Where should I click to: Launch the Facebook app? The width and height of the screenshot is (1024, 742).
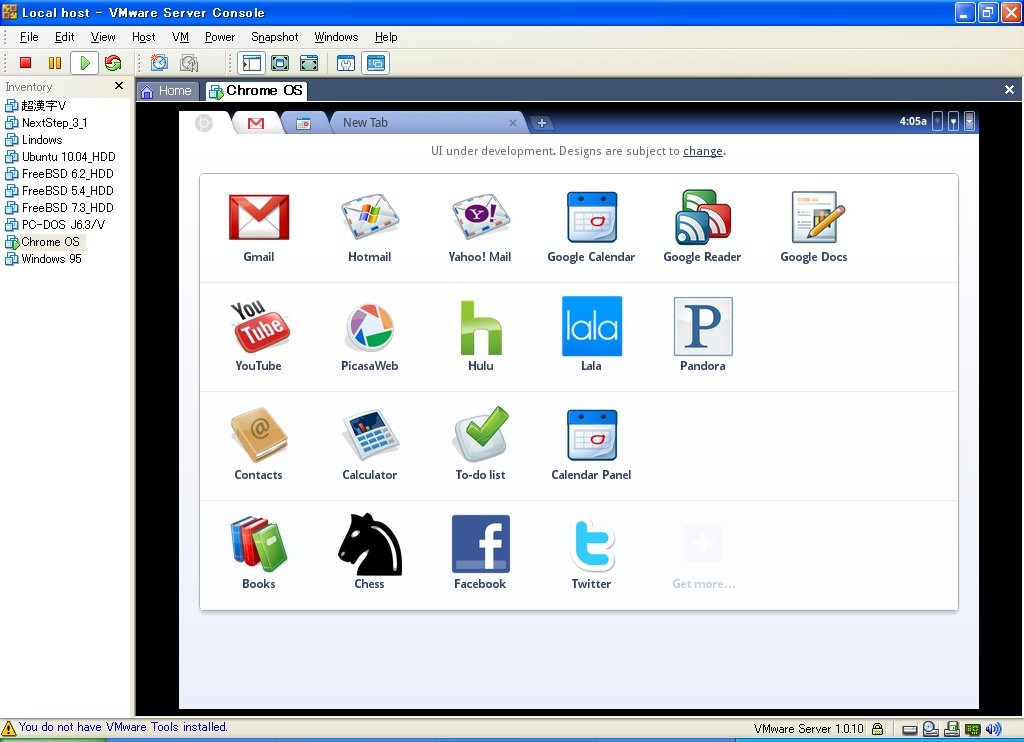(x=481, y=544)
